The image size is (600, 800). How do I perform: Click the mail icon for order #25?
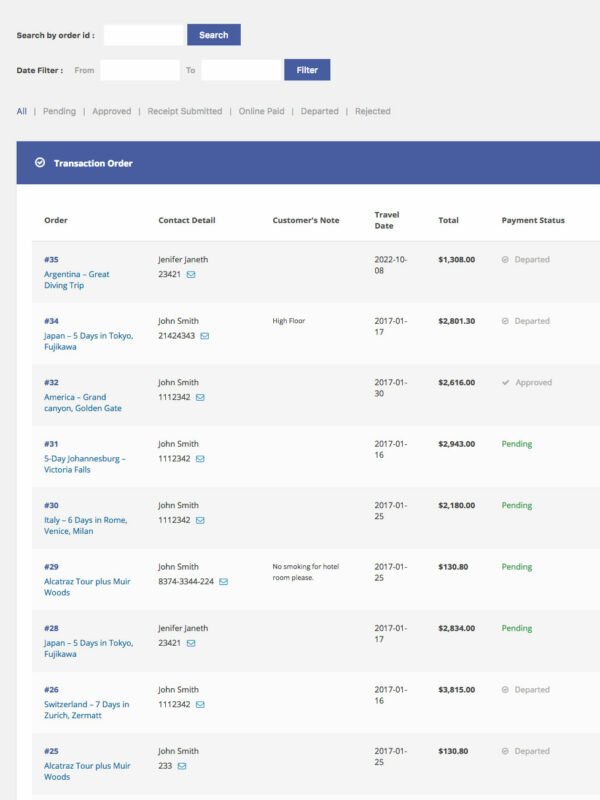(182, 766)
